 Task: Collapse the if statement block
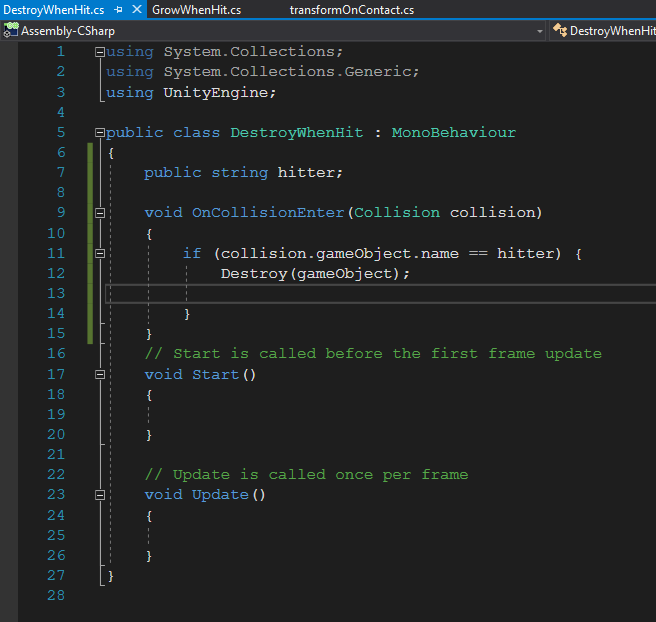100,253
